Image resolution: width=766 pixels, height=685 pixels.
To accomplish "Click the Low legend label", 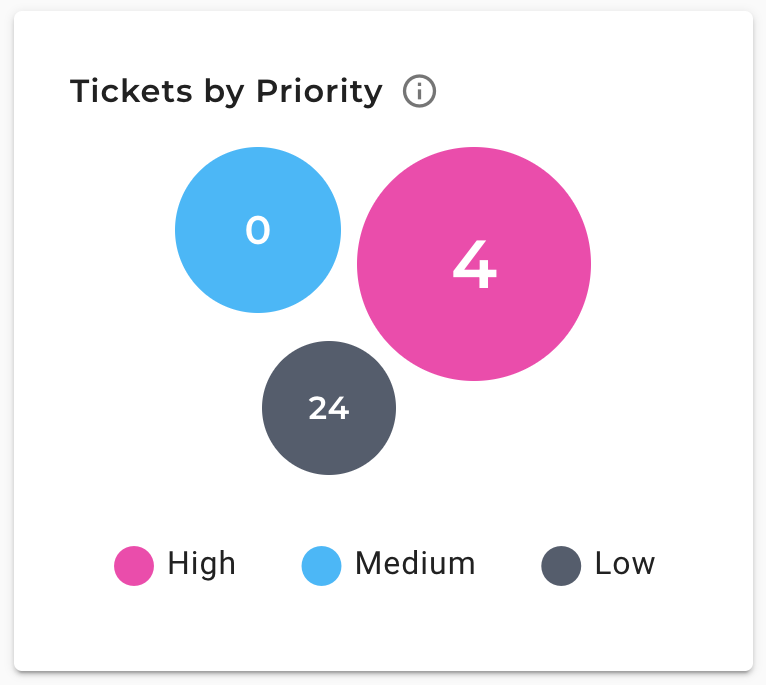I will click(625, 563).
